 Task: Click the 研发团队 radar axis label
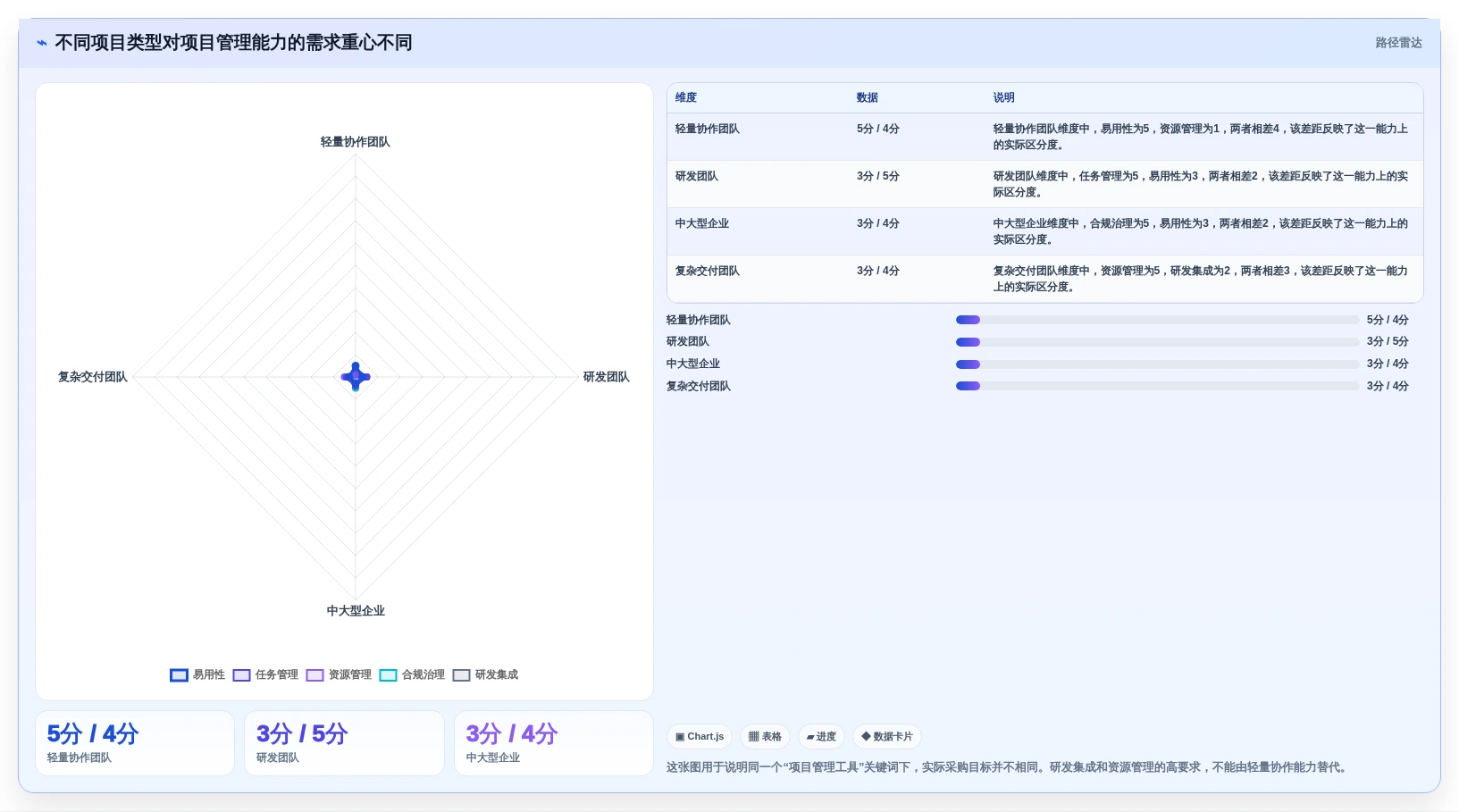(x=607, y=377)
